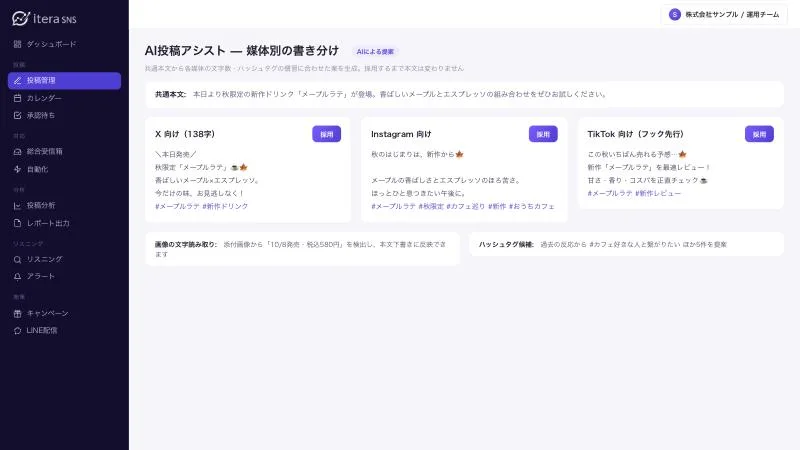Click the ＼本日発売／ line in X draft
Screen dimensions: 800x450
coord(176,154)
